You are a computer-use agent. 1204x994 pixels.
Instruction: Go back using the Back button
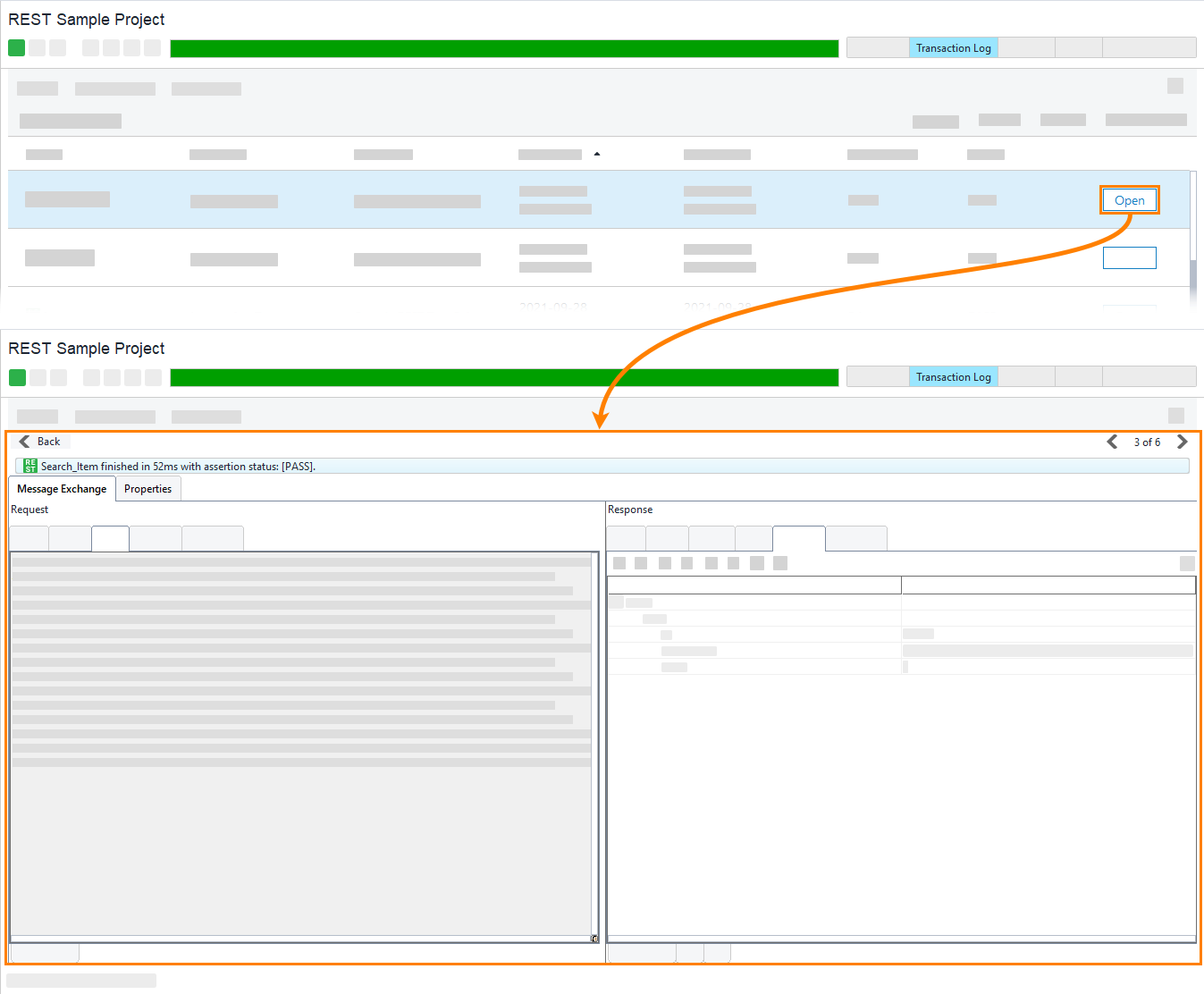[41, 441]
